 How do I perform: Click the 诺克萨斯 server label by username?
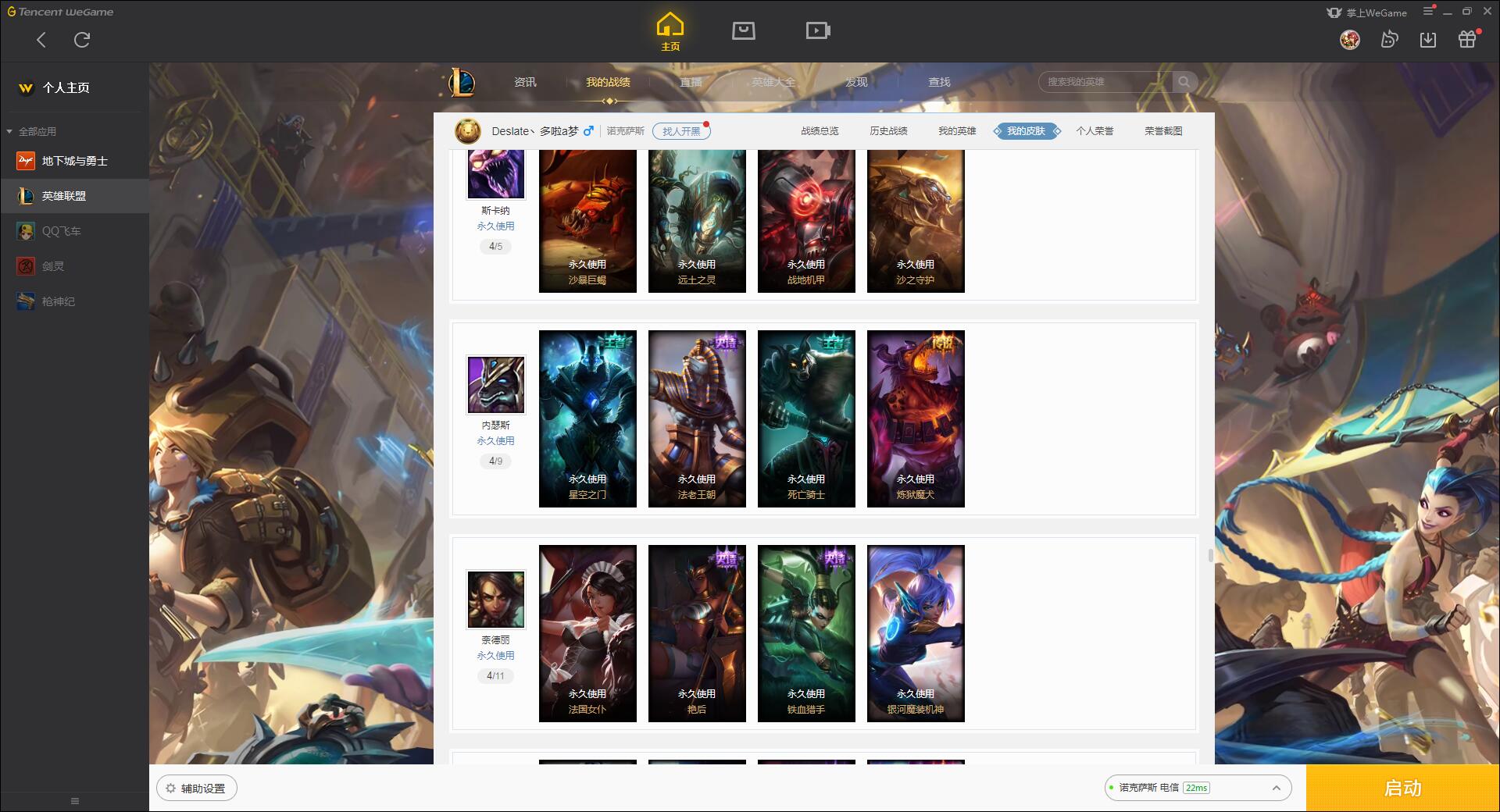tap(625, 131)
